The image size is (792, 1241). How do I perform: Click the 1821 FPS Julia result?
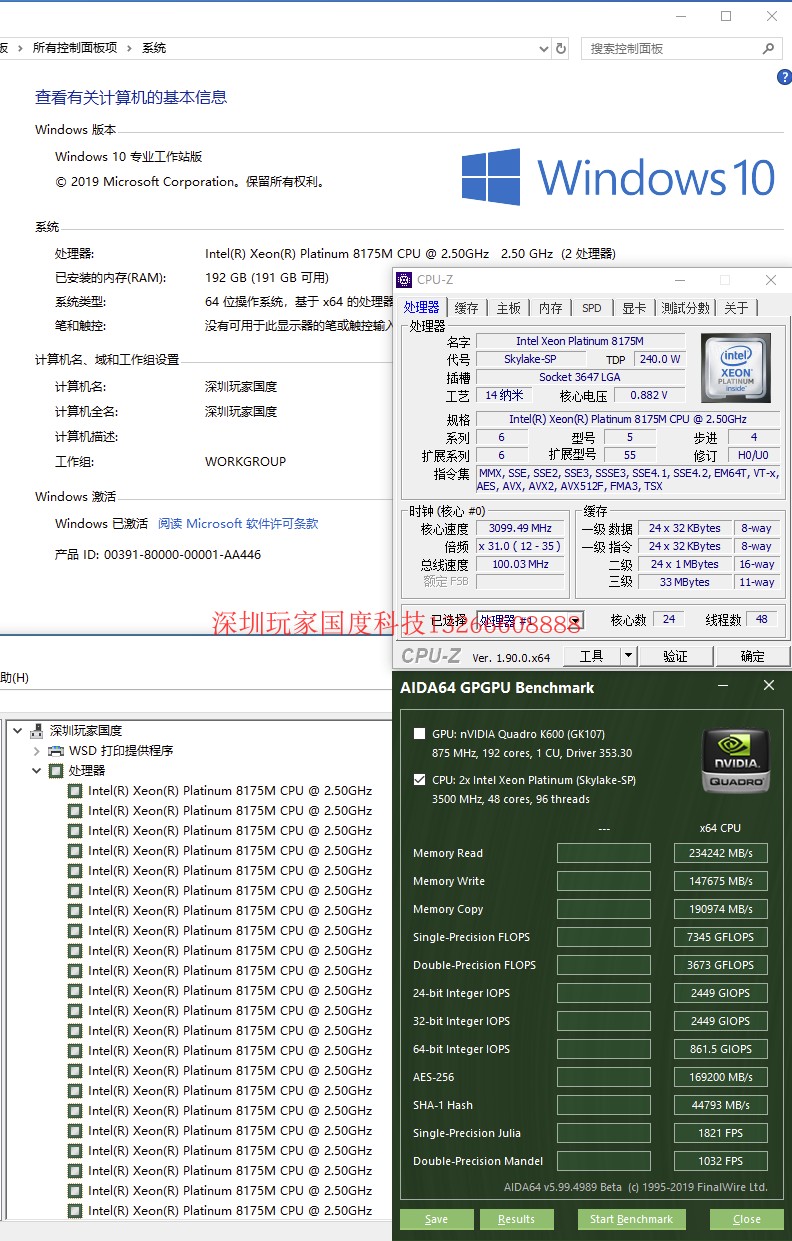click(x=721, y=1133)
